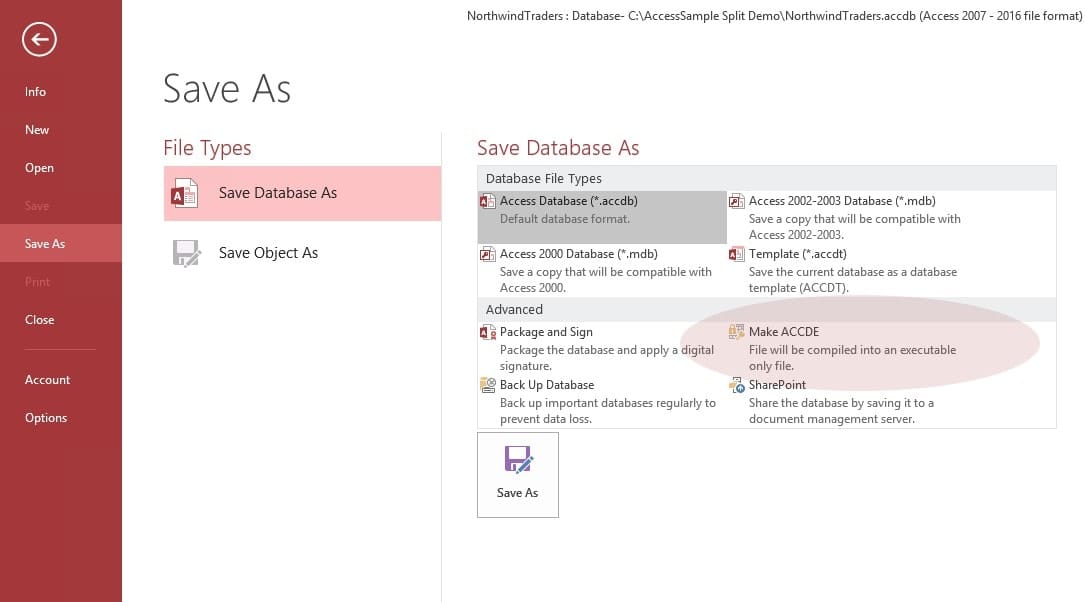The height and width of the screenshot is (602, 1085).
Task: Select the Back Up Database option
Action: [602, 401]
